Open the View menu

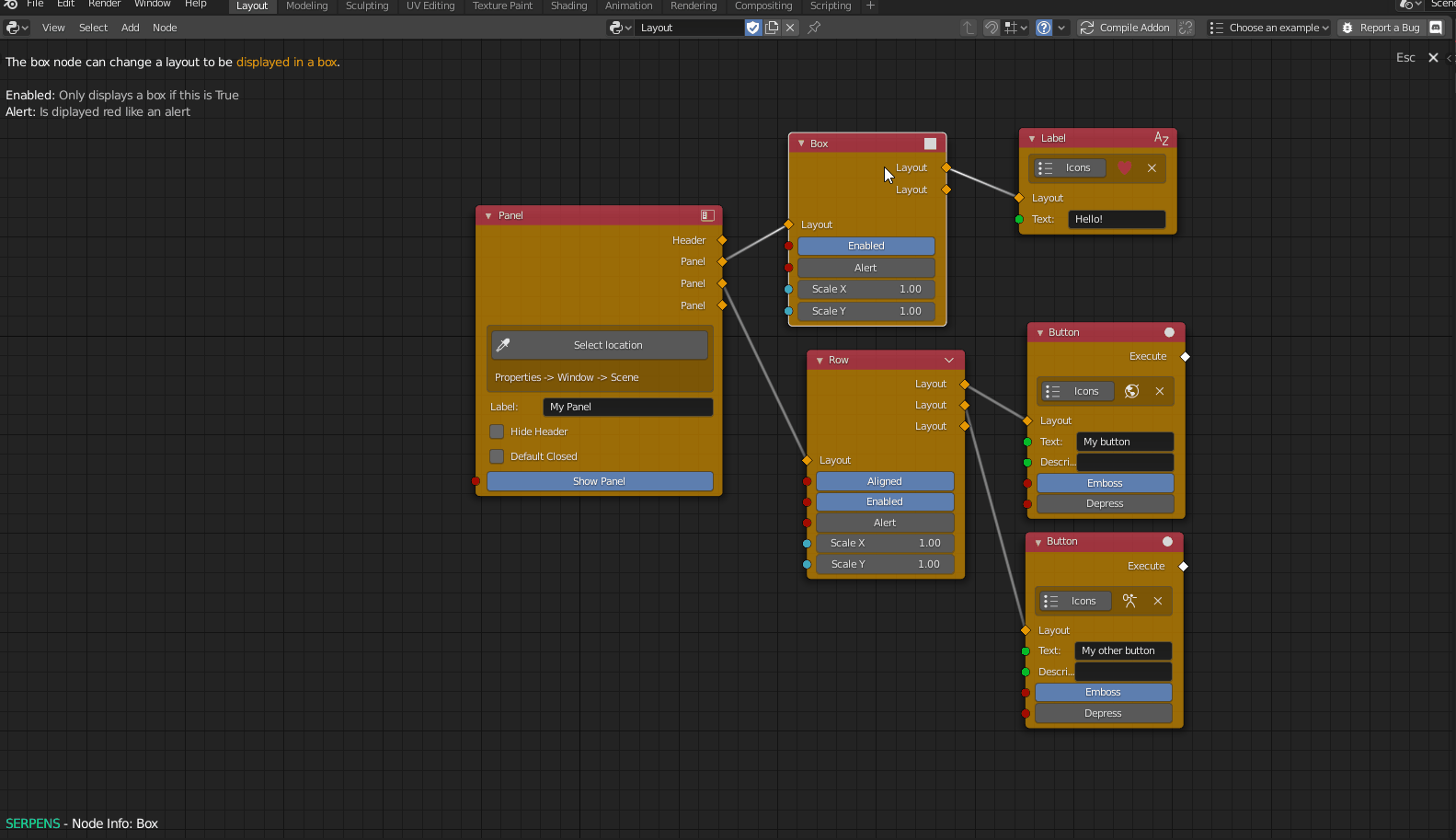53,28
